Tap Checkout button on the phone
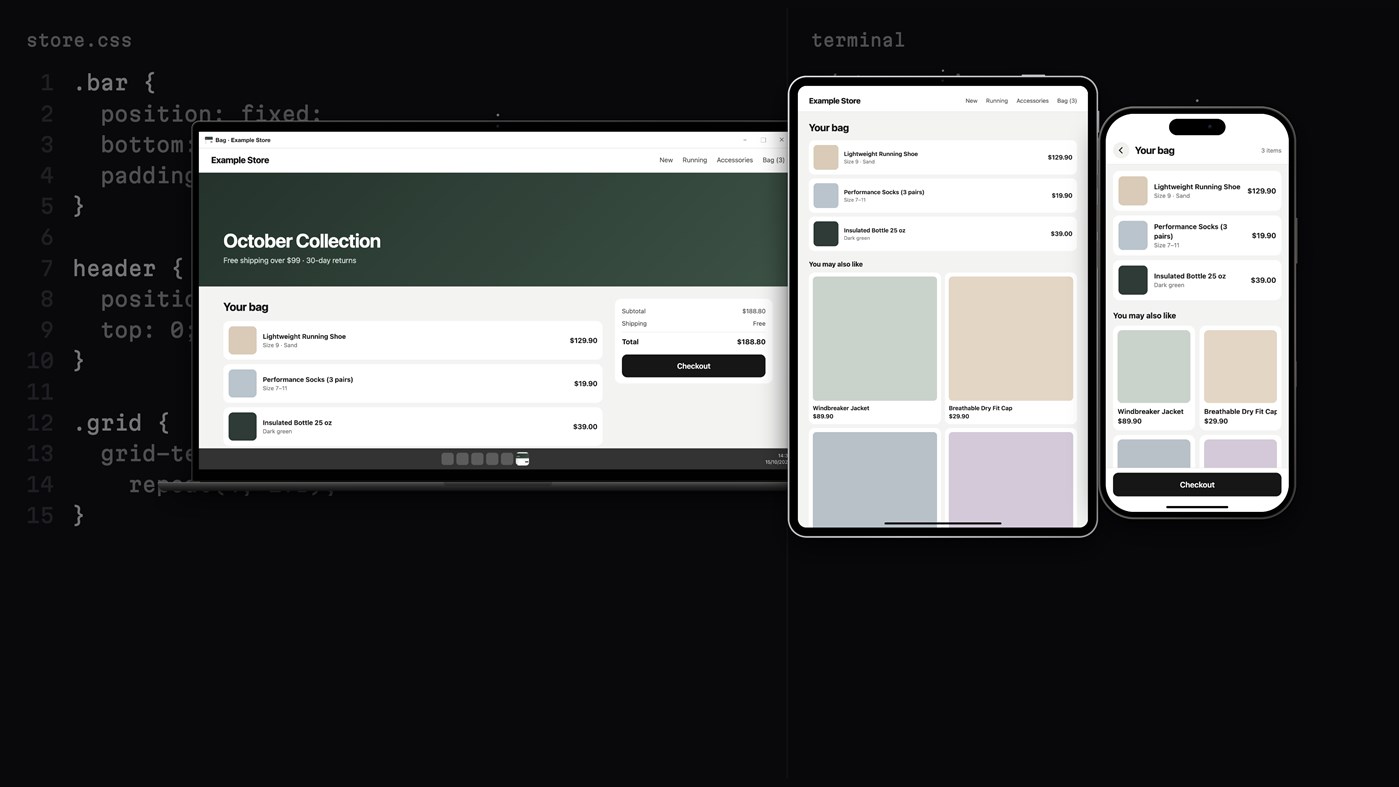 click(1197, 484)
